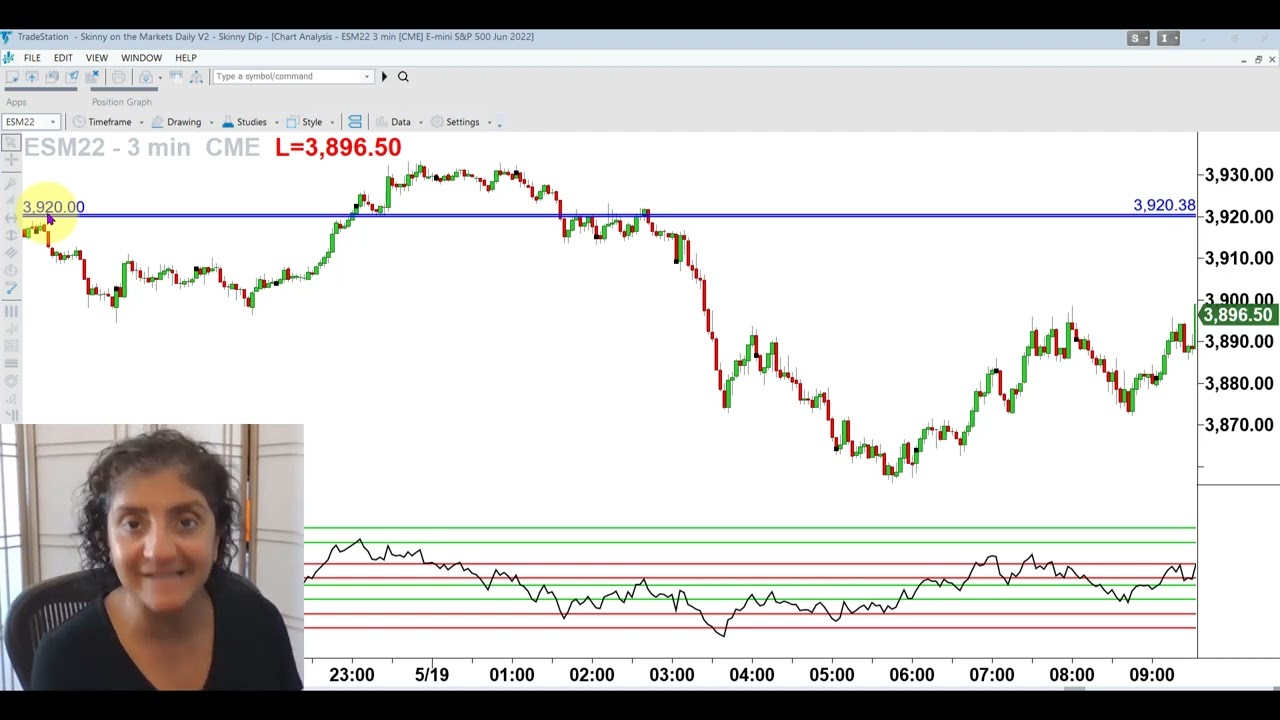Click the 3,870.00 price axis label
This screenshot has width=1280, height=720.
tap(1239, 425)
